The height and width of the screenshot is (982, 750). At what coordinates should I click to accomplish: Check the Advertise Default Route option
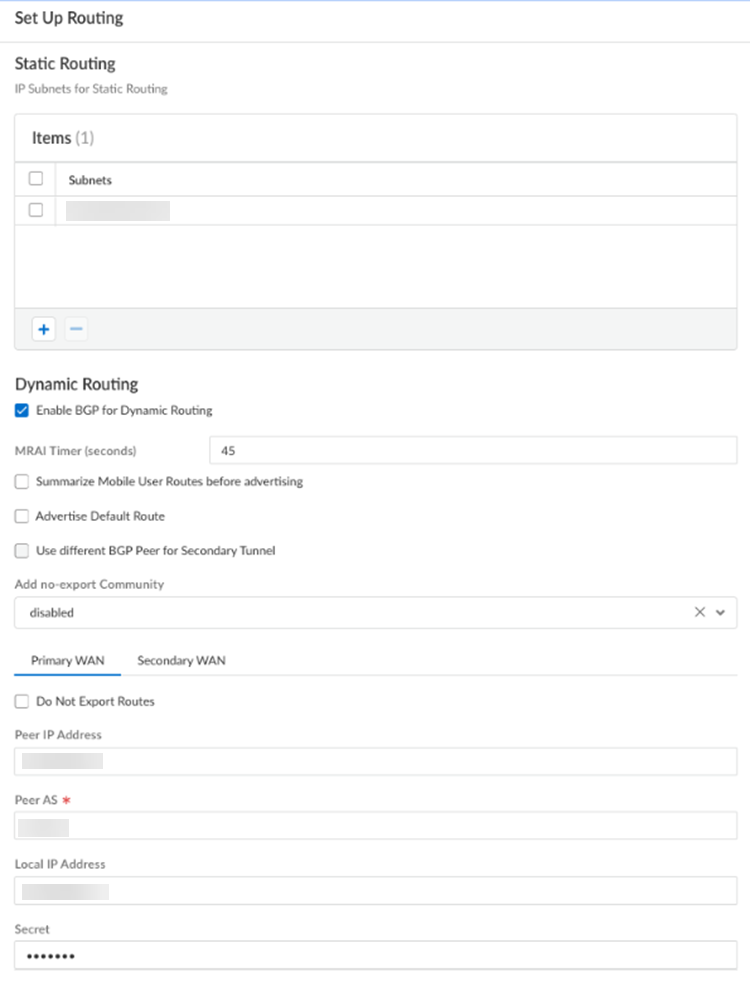coord(22,516)
